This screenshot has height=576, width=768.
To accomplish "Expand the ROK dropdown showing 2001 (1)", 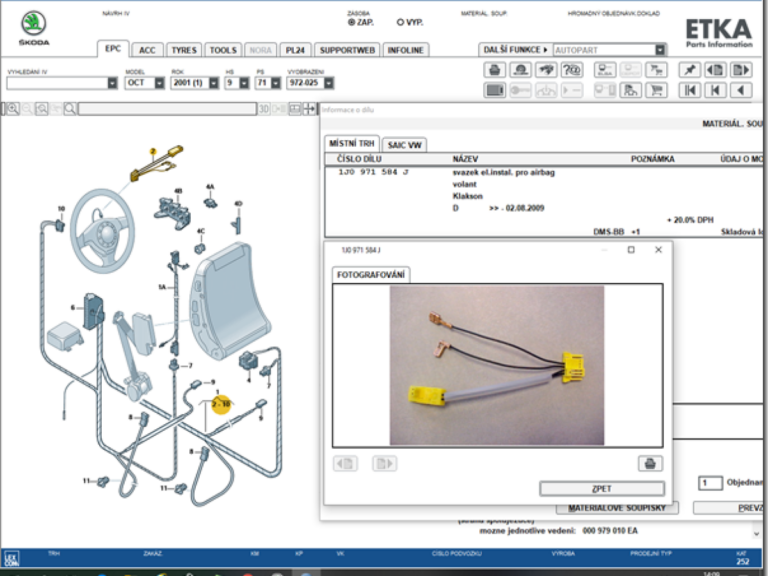I will (213, 83).
